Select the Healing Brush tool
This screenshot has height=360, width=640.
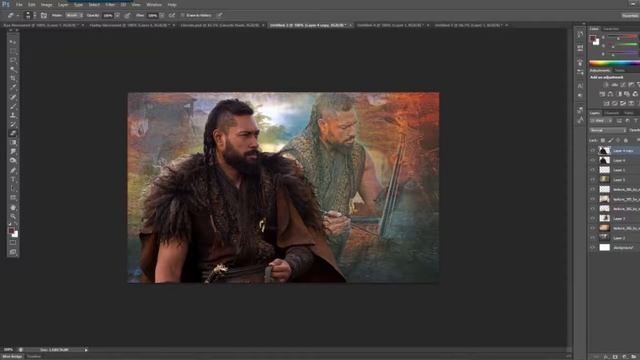coord(13,97)
